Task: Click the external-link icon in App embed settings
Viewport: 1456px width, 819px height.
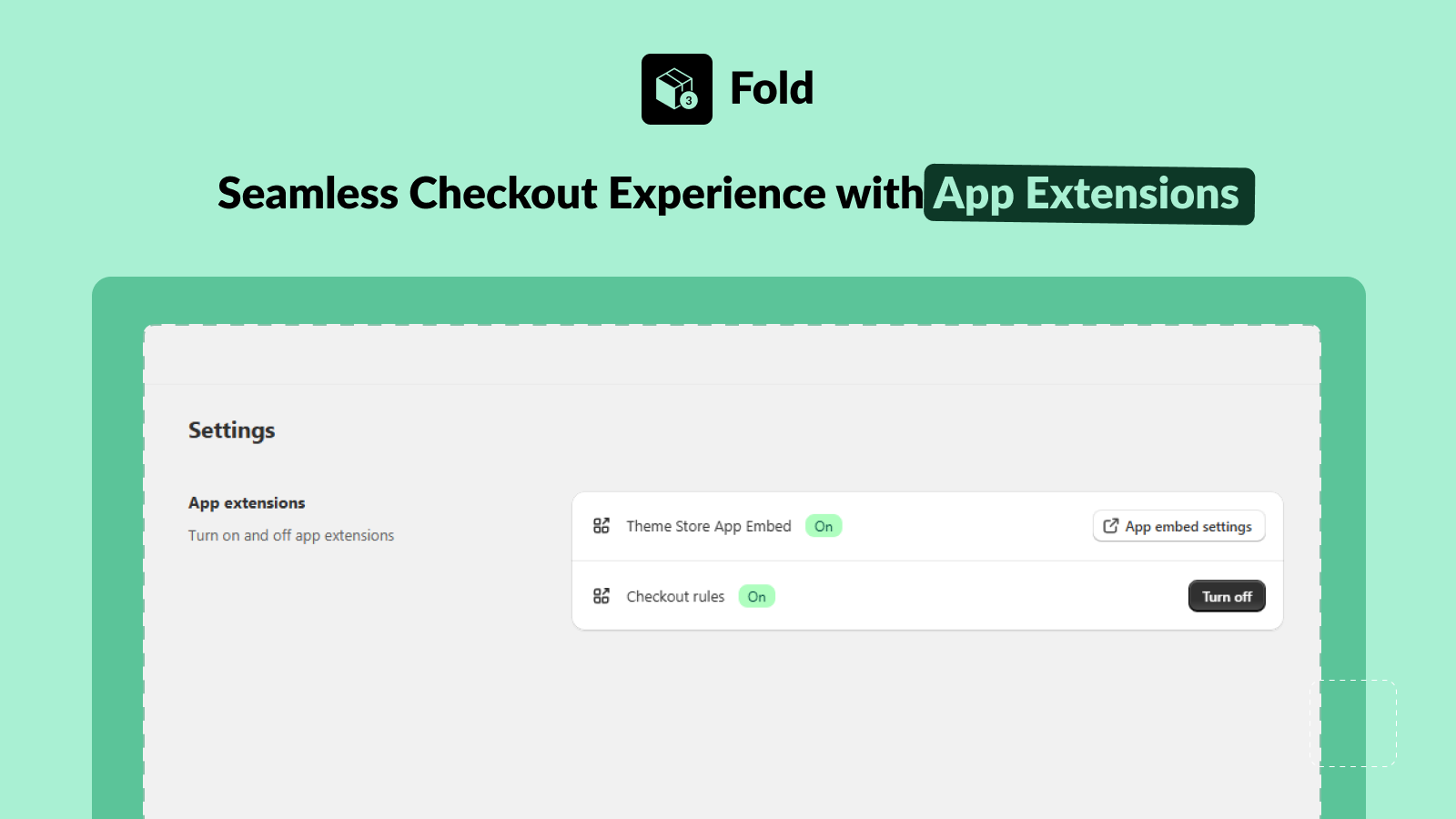Action: 1110,526
